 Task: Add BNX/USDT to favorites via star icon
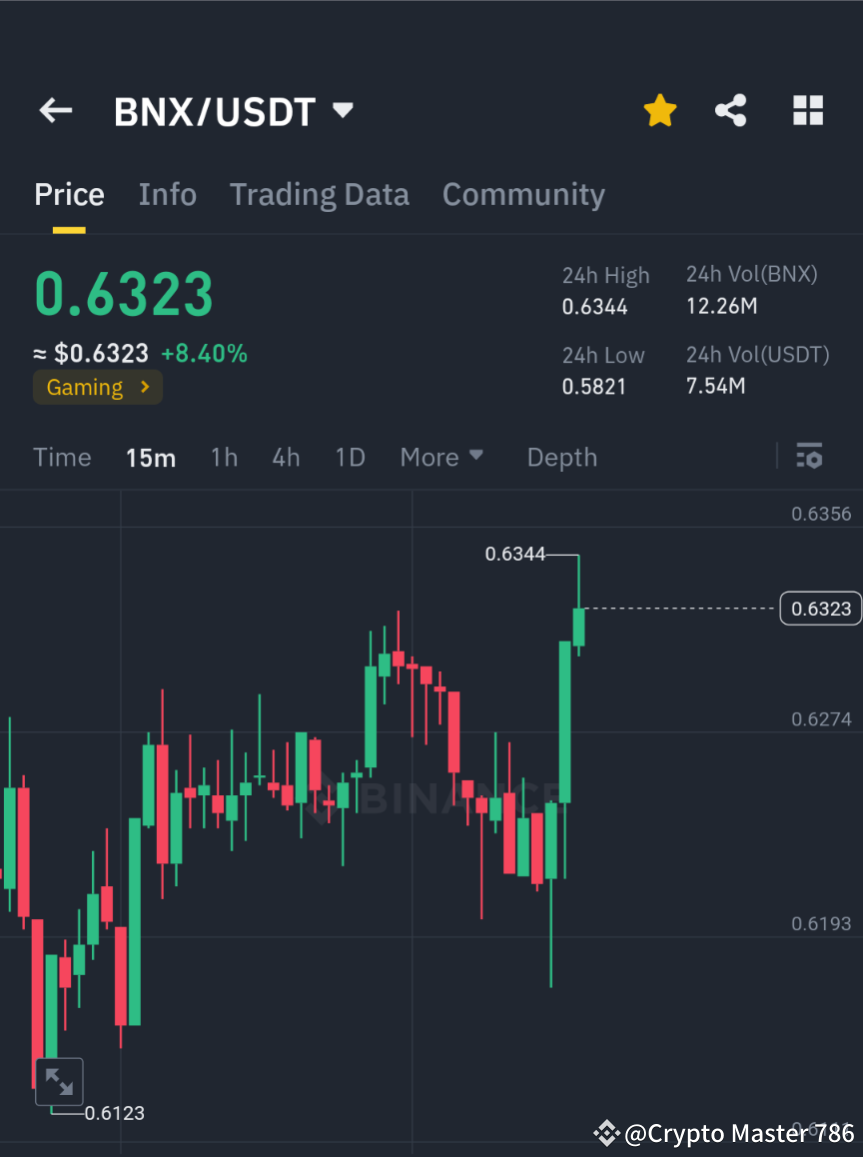[x=659, y=110]
